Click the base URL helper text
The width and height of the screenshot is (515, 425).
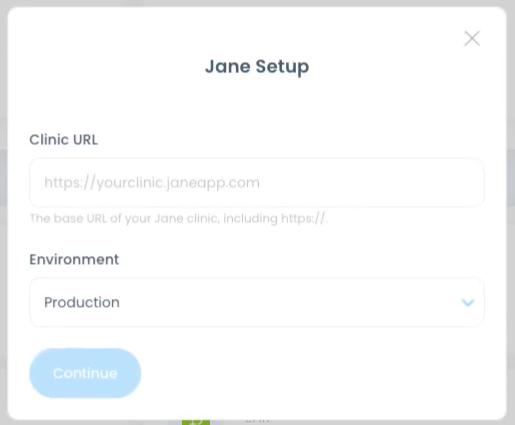[x=179, y=218]
